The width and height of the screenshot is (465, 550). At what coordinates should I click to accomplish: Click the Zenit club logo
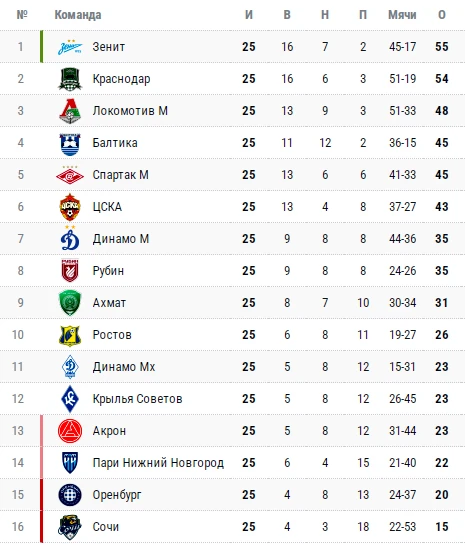click(x=70, y=47)
